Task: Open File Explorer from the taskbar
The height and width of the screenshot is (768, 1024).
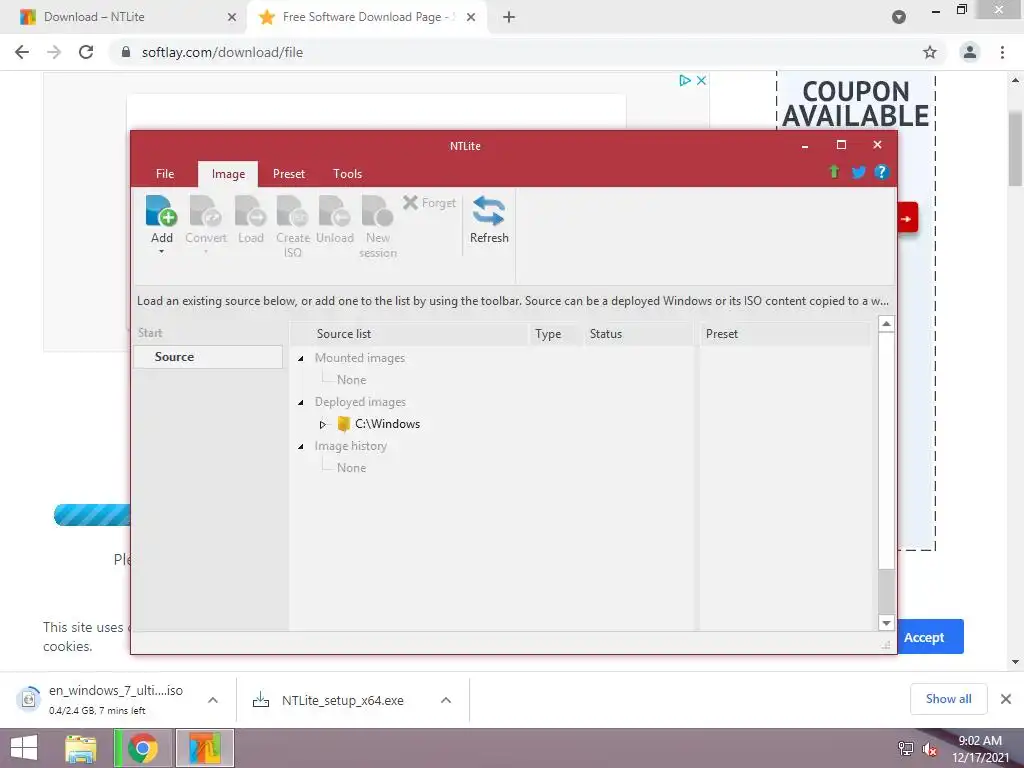Action: click(x=81, y=748)
